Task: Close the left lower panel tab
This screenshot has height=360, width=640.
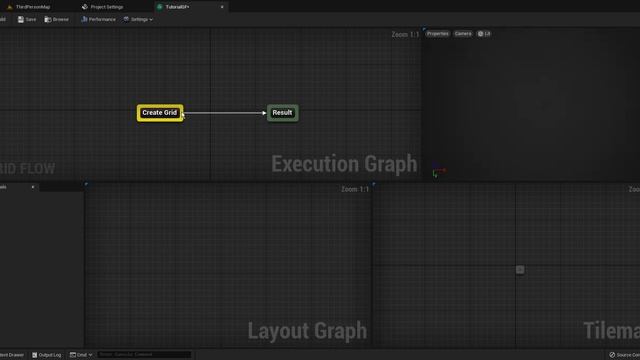Action: [33, 187]
